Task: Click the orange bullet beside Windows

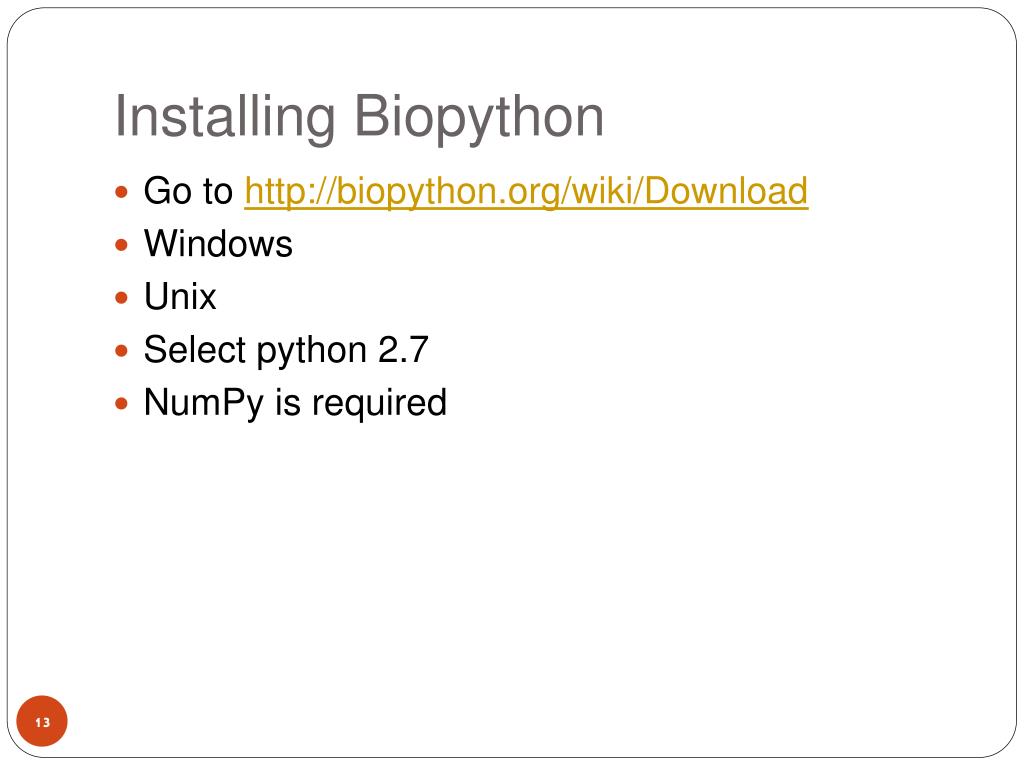Action: tap(121, 245)
